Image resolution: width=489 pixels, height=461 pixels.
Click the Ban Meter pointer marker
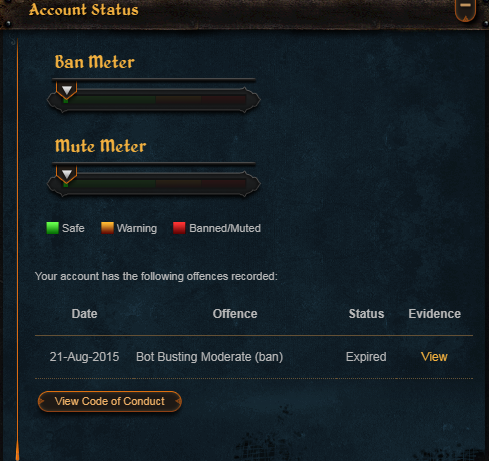point(67,90)
